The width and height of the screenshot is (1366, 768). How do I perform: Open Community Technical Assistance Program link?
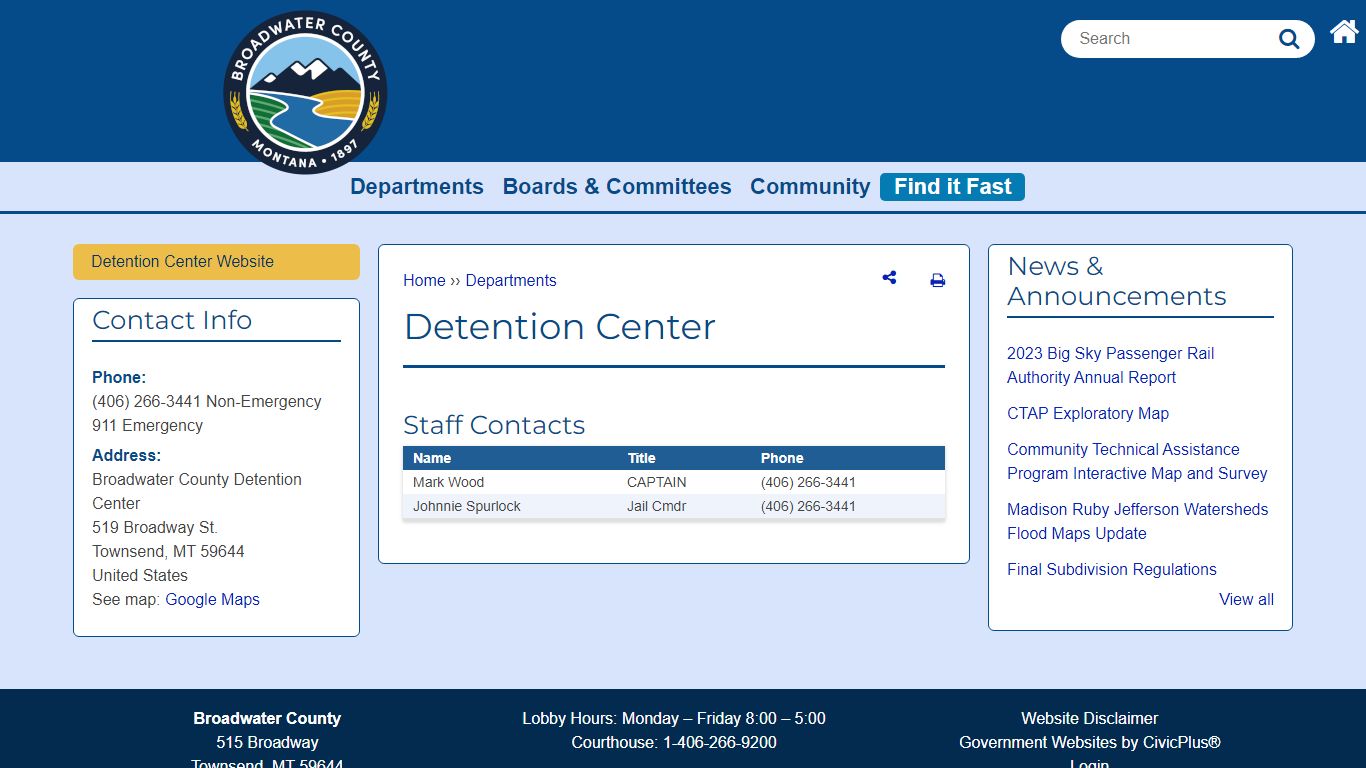(1137, 462)
